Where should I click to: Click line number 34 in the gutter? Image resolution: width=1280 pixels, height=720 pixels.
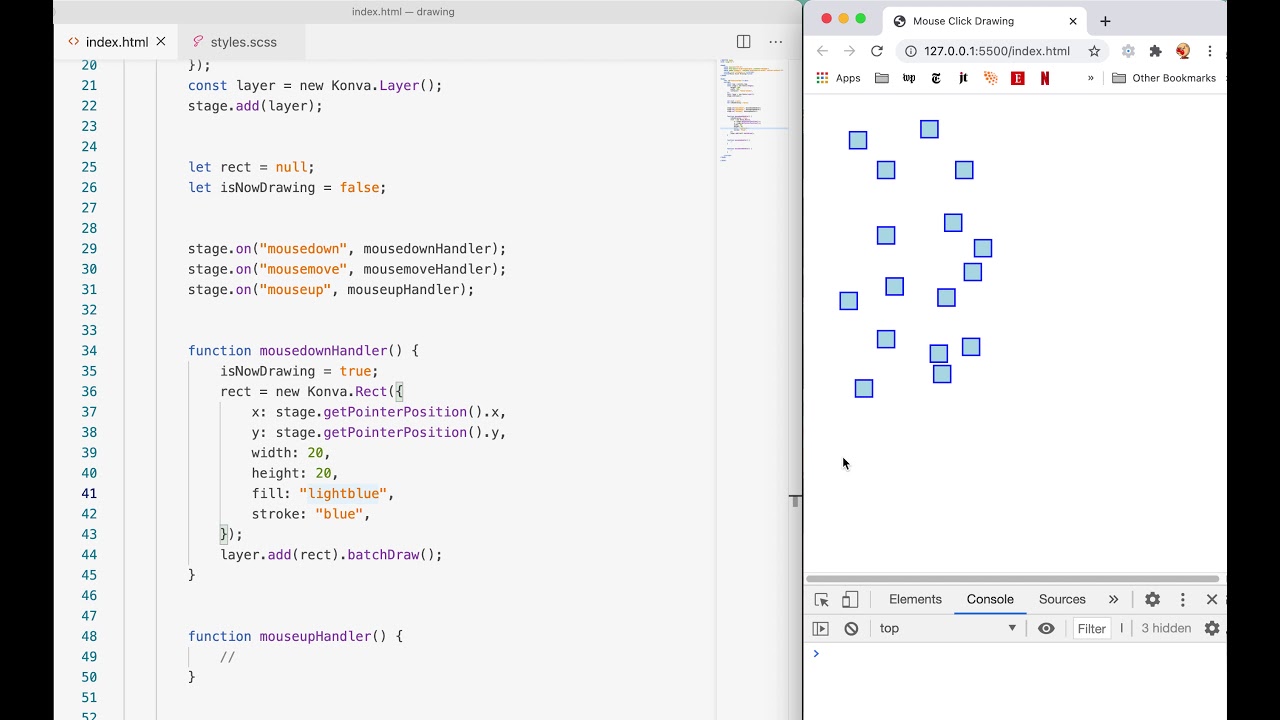tap(89, 351)
